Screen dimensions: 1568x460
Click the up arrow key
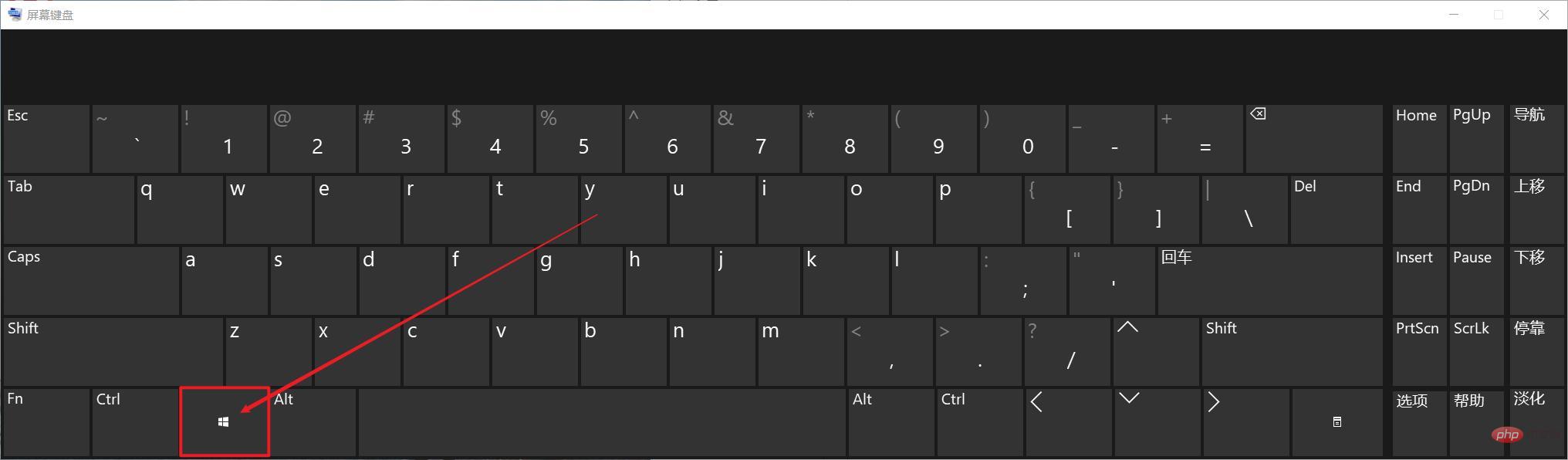pyautogui.click(x=1155, y=351)
